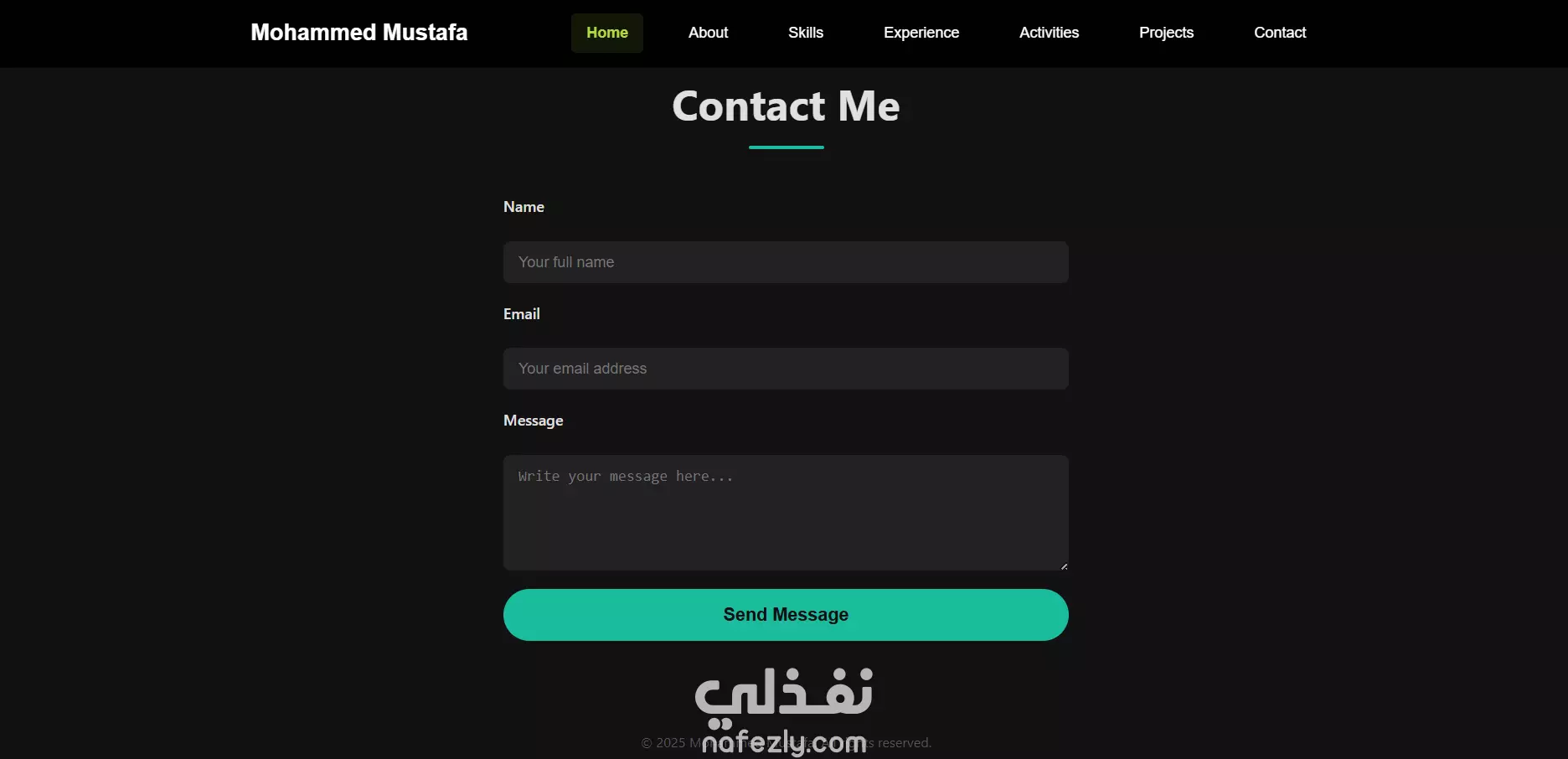Focus the 'Your email address' input field

coord(786,369)
